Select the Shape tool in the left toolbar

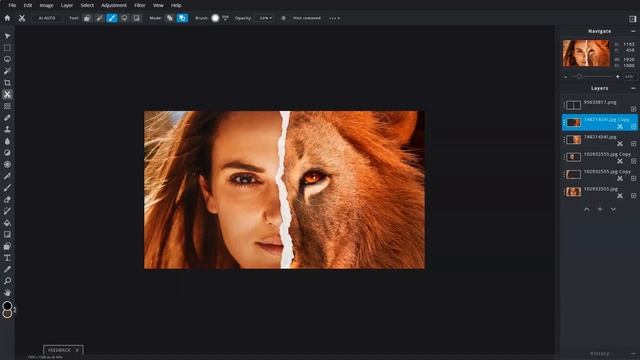tap(7, 246)
